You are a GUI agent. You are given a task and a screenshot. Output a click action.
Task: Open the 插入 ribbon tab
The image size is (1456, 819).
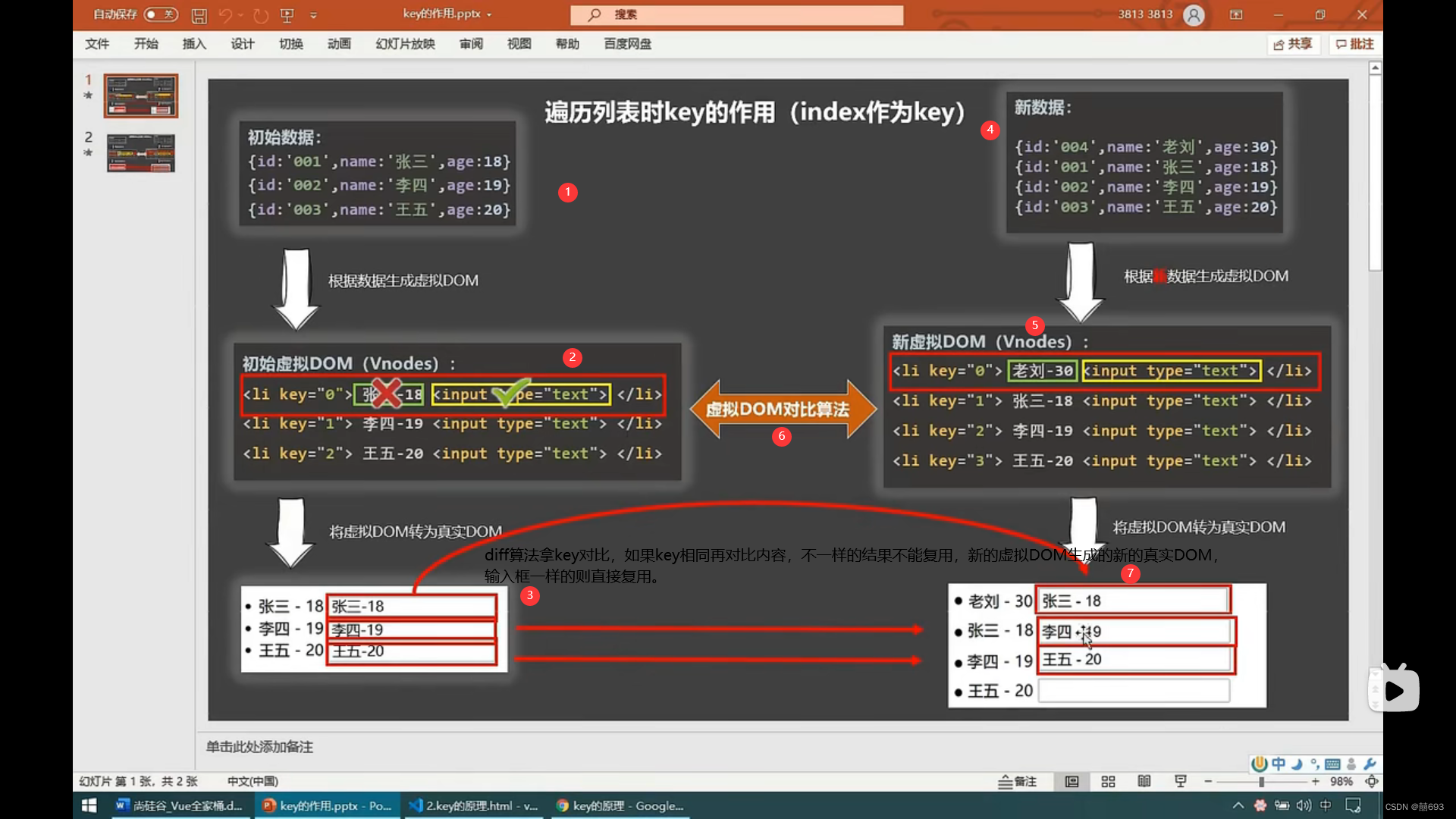194,44
